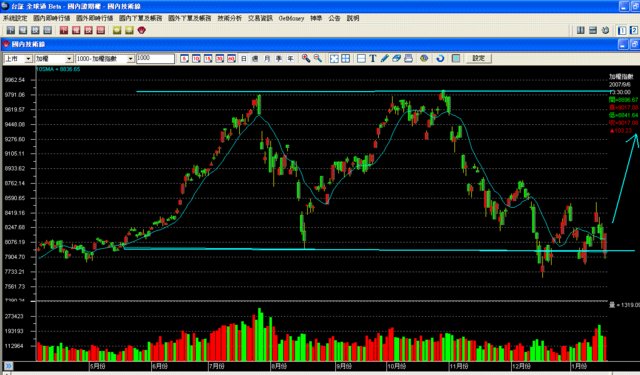The width and height of the screenshot is (640, 375).
Task: Select the pen drawing tool
Action: point(384,58)
